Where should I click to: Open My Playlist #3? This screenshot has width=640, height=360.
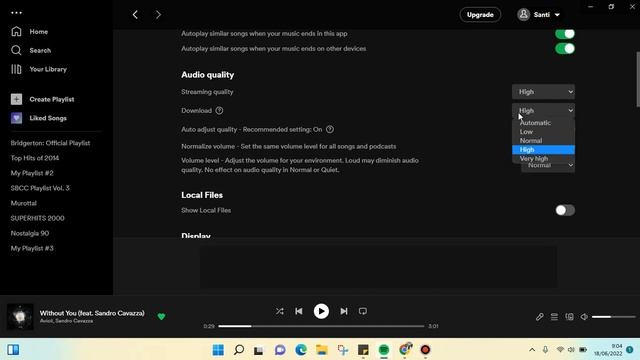(x=32, y=249)
